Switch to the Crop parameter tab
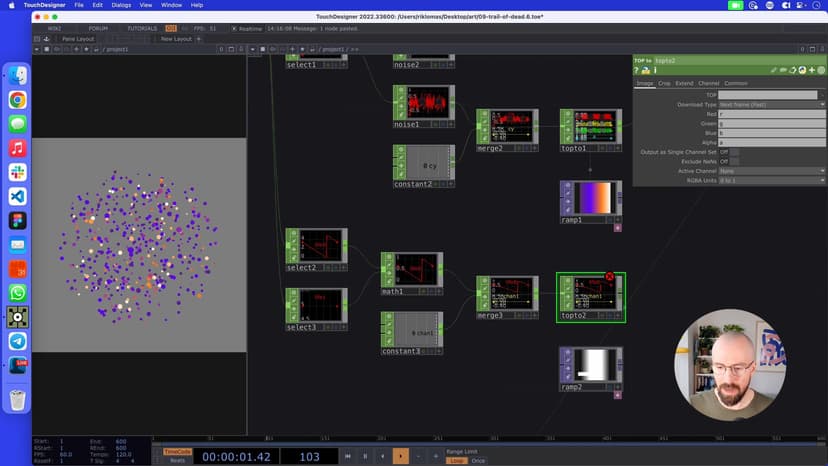 click(664, 83)
